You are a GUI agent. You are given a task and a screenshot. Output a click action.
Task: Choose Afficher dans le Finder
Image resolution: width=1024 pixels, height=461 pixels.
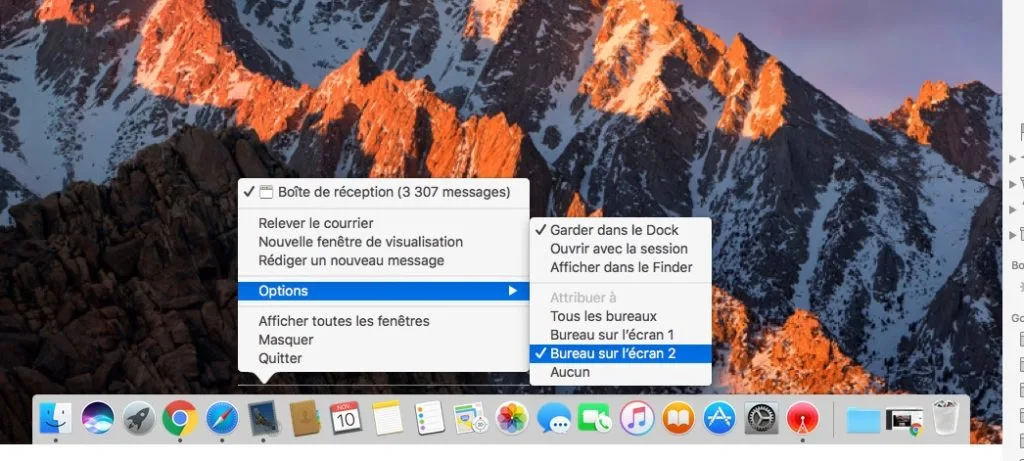[620, 267]
